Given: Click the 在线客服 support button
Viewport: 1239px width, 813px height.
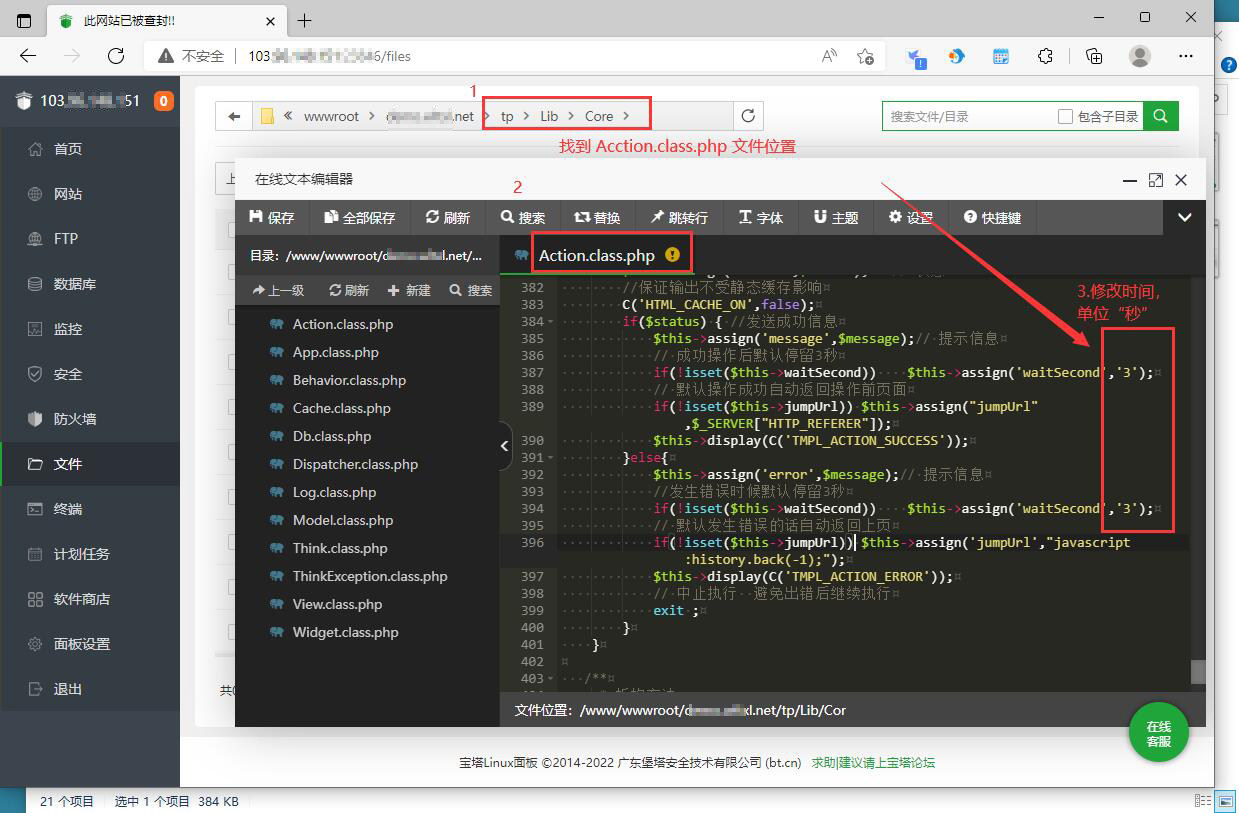Looking at the screenshot, I should [1158, 734].
